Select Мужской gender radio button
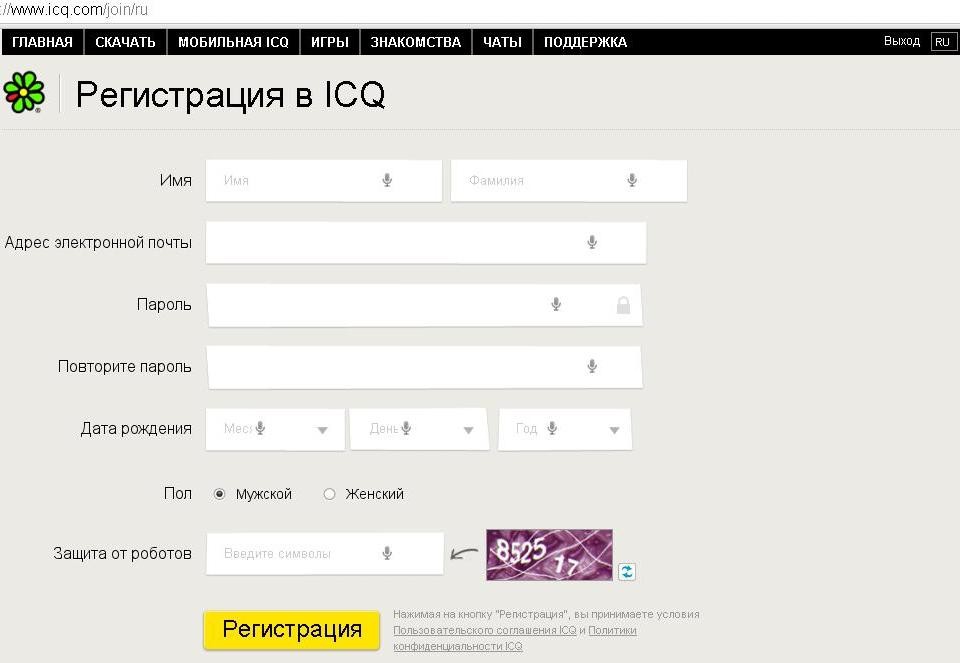Screen dimensions: 960x663 (x=219, y=494)
